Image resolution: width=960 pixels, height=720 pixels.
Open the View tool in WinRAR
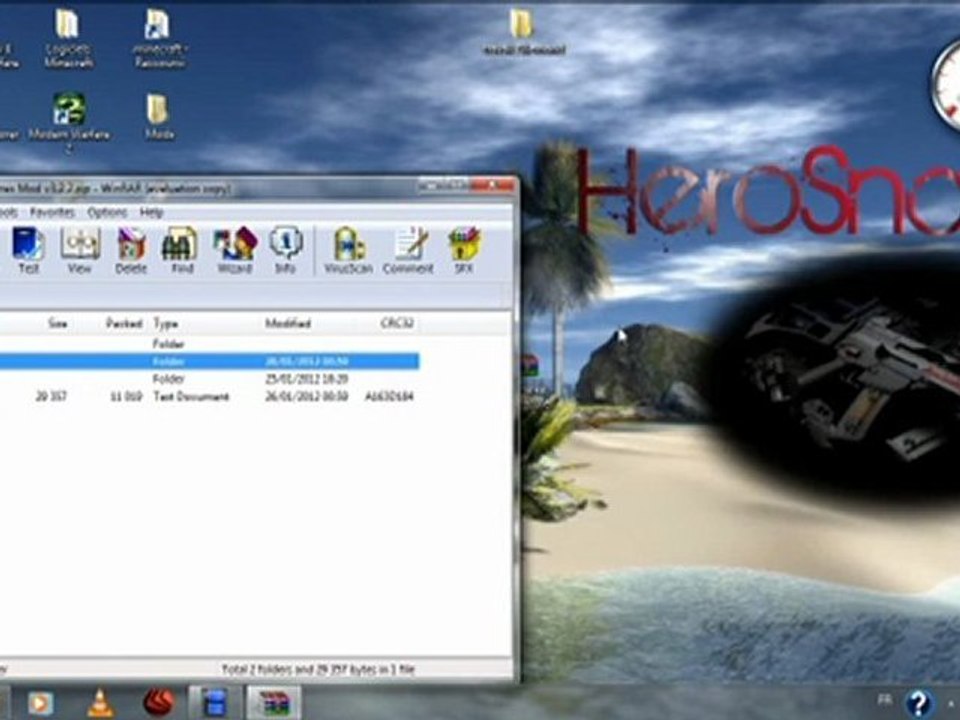point(80,250)
